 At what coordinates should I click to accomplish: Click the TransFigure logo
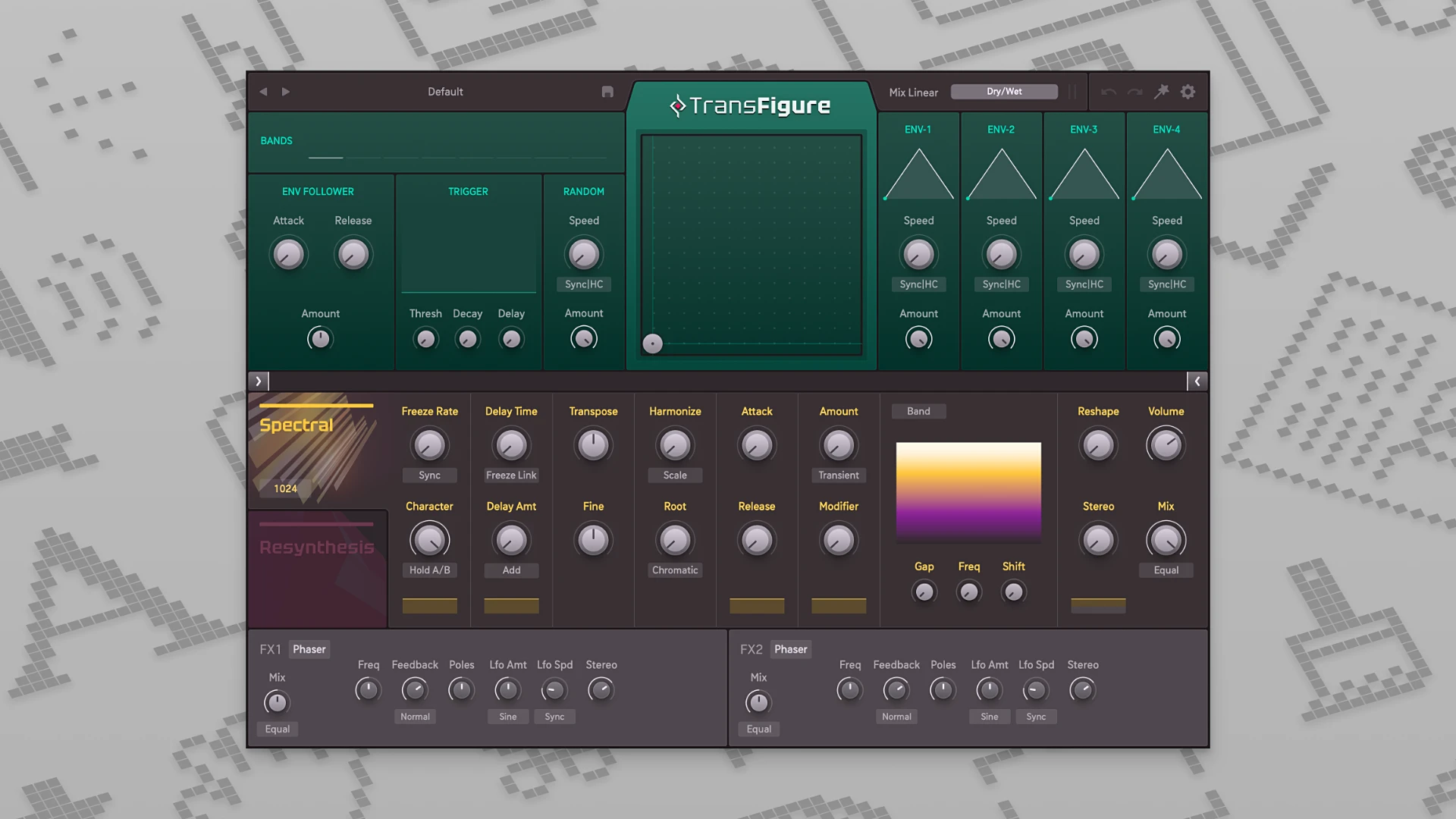click(x=750, y=105)
